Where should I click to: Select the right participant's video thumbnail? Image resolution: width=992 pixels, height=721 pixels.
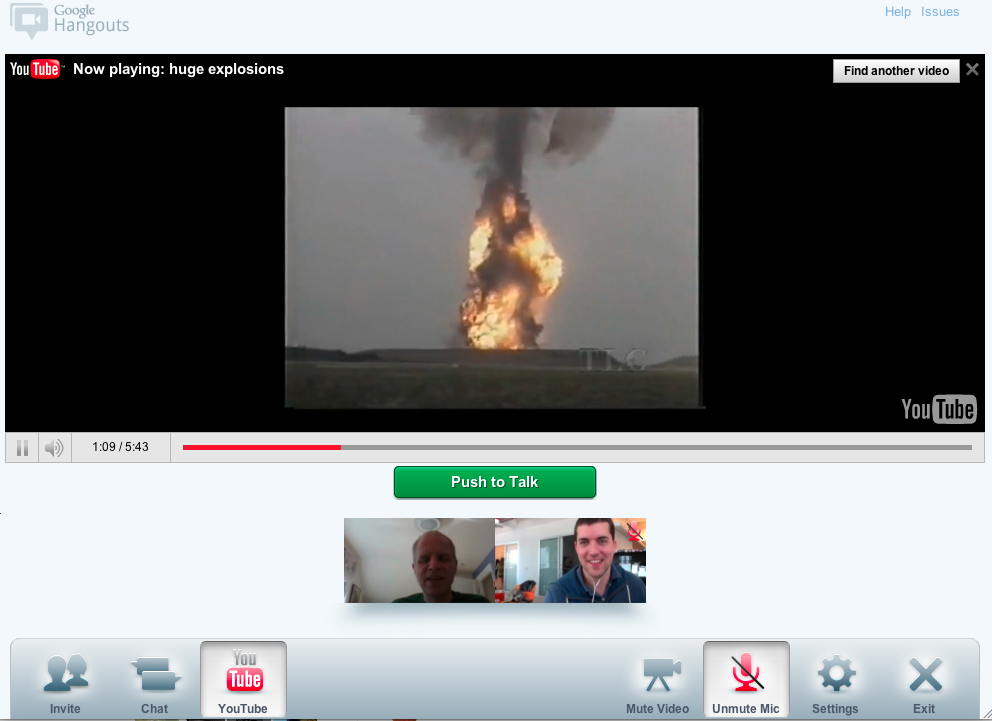coord(570,560)
